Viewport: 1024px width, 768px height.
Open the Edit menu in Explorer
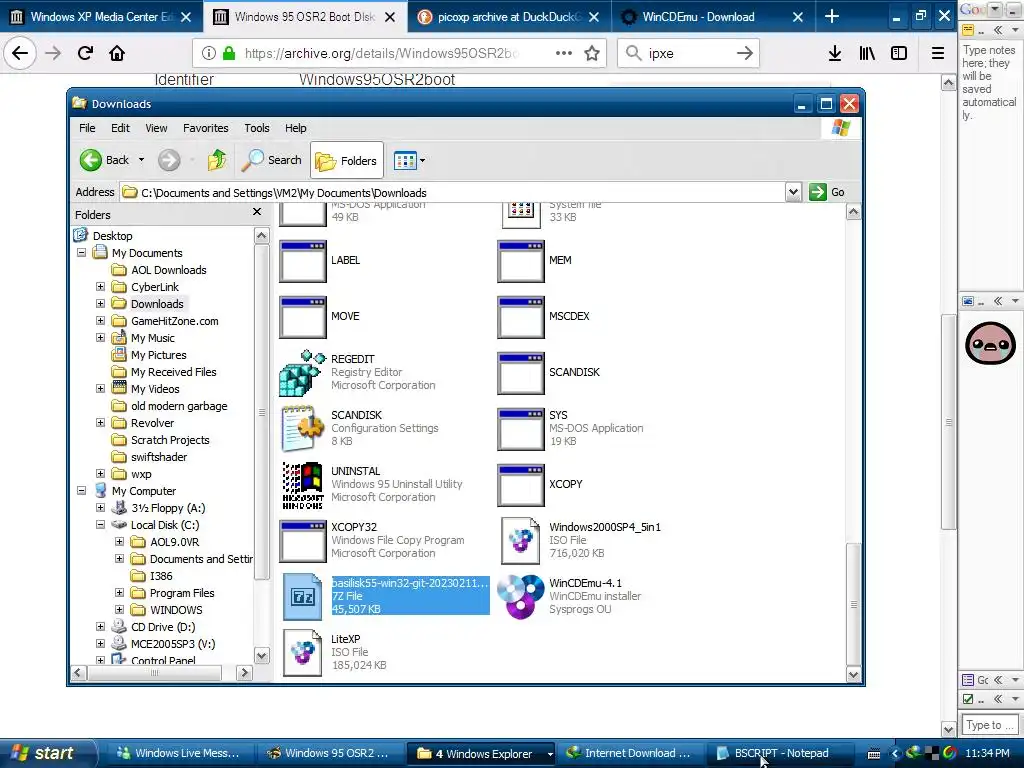pyautogui.click(x=120, y=128)
